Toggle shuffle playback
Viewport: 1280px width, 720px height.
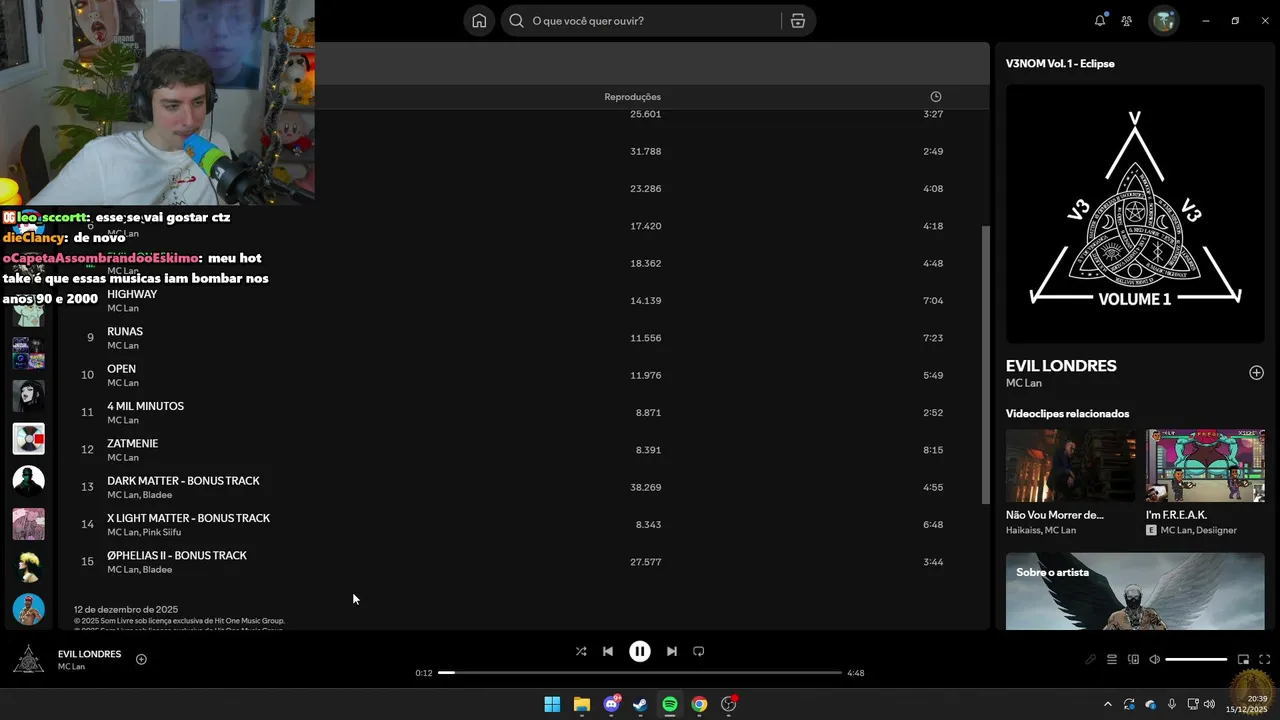click(581, 651)
